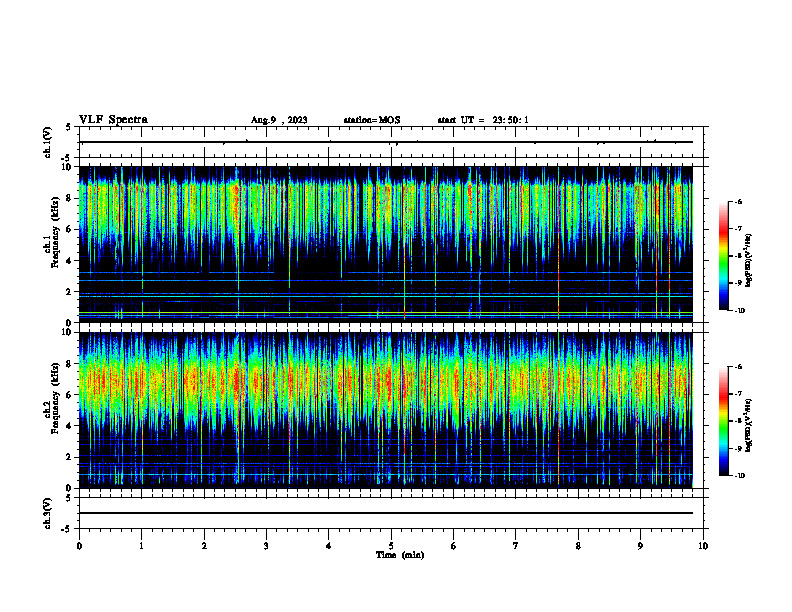Image resolution: width=792 pixels, height=612 pixels.
Task: Click tick label "8" on the Time axis
Action: pyautogui.click(x=578, y=546)
